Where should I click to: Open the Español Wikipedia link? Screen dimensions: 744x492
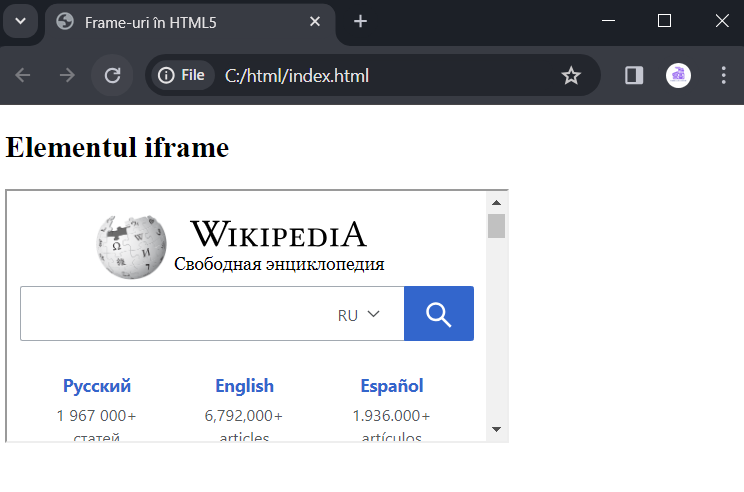392,386
